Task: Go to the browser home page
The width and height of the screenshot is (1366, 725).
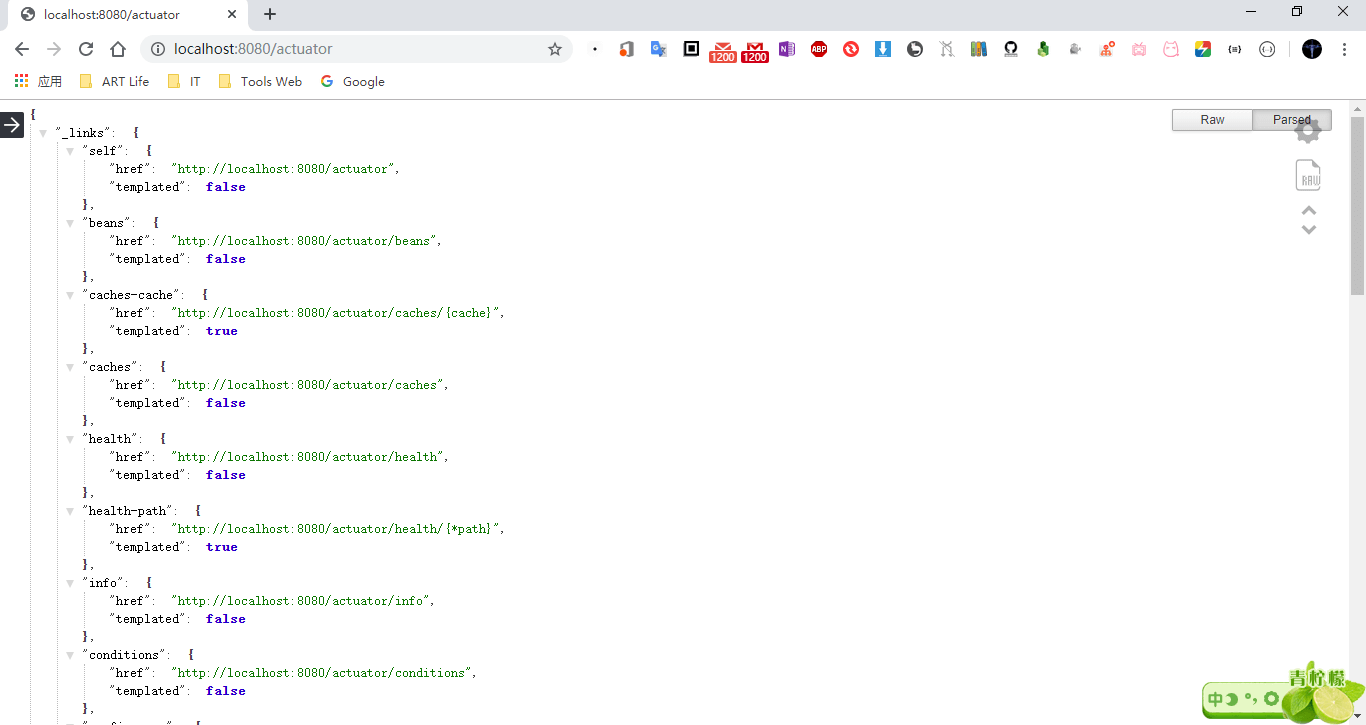Action: pyautogui.click(x=118, y=49)
